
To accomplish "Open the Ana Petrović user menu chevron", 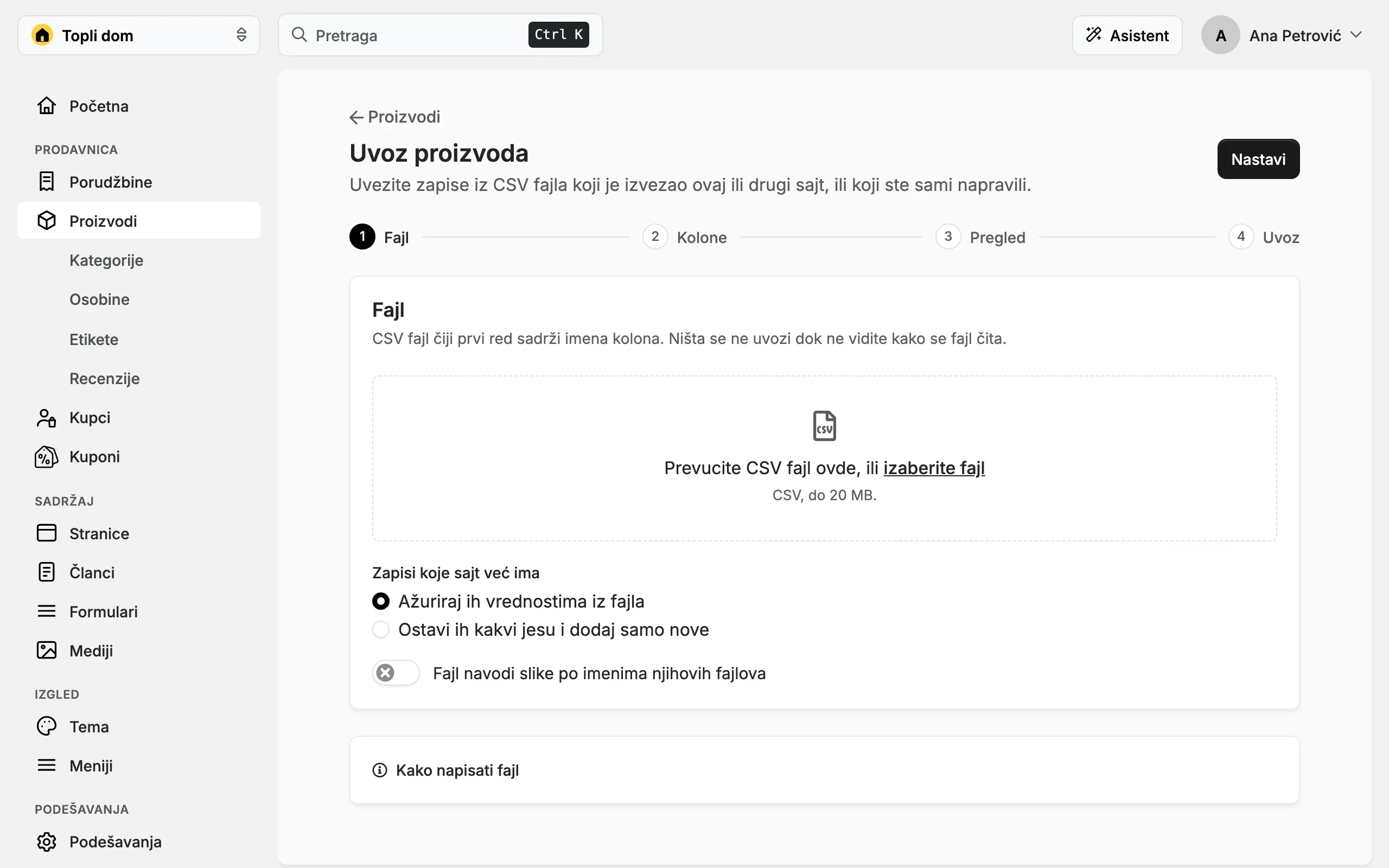I will coord(1356,35).
